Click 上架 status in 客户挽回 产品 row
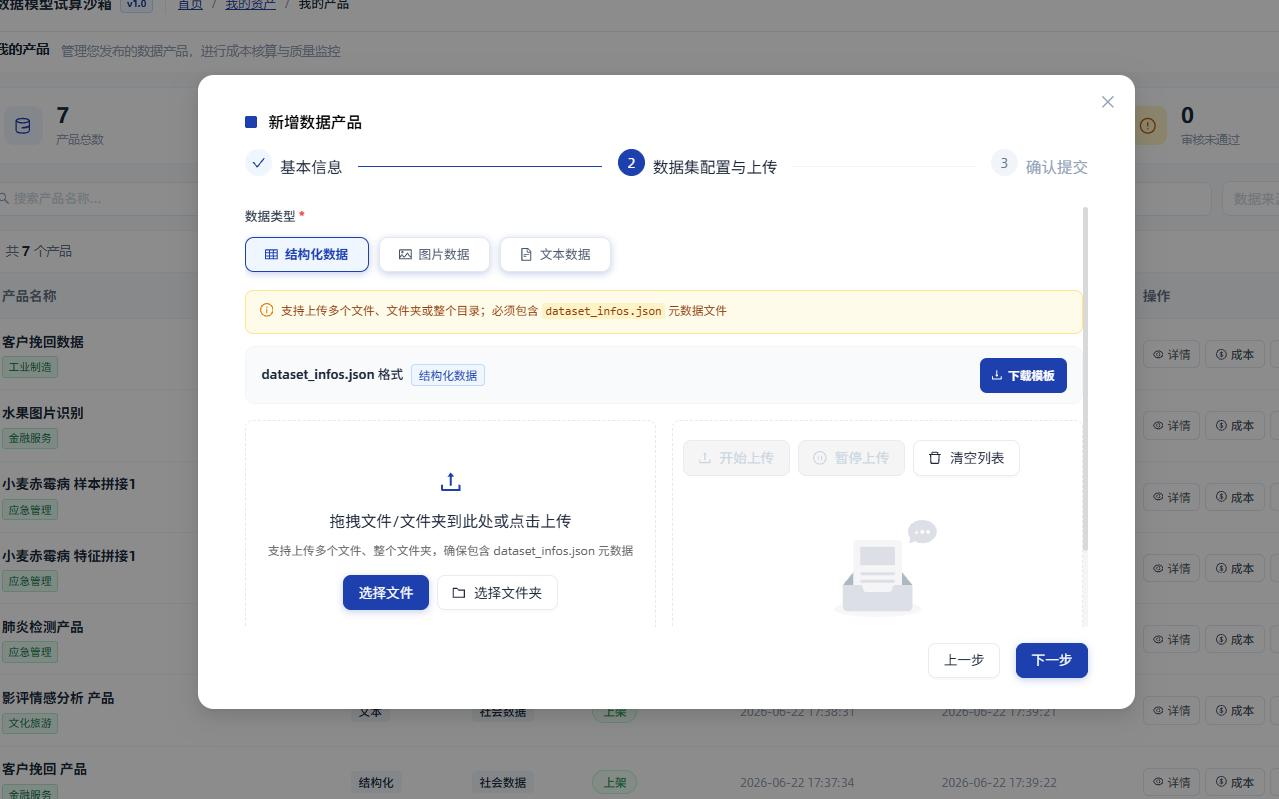This screenshot has height=799, width=1279. pyautogui.click(x=615, y=782)
